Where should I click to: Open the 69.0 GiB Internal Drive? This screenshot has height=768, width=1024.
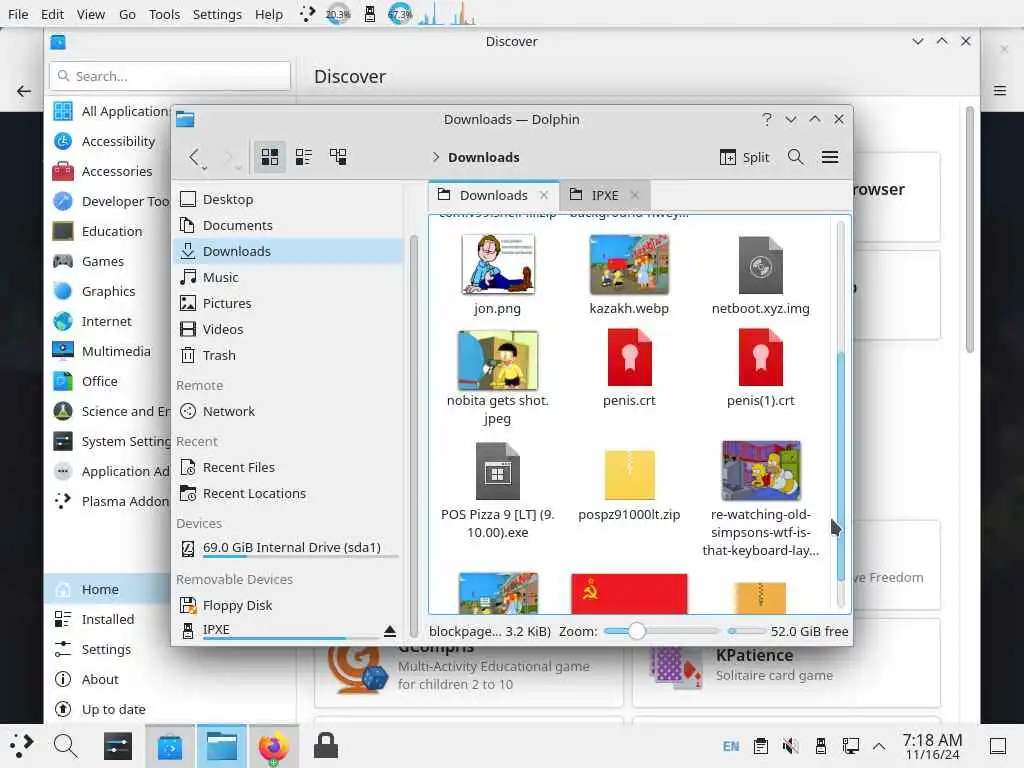coord(288,549)
